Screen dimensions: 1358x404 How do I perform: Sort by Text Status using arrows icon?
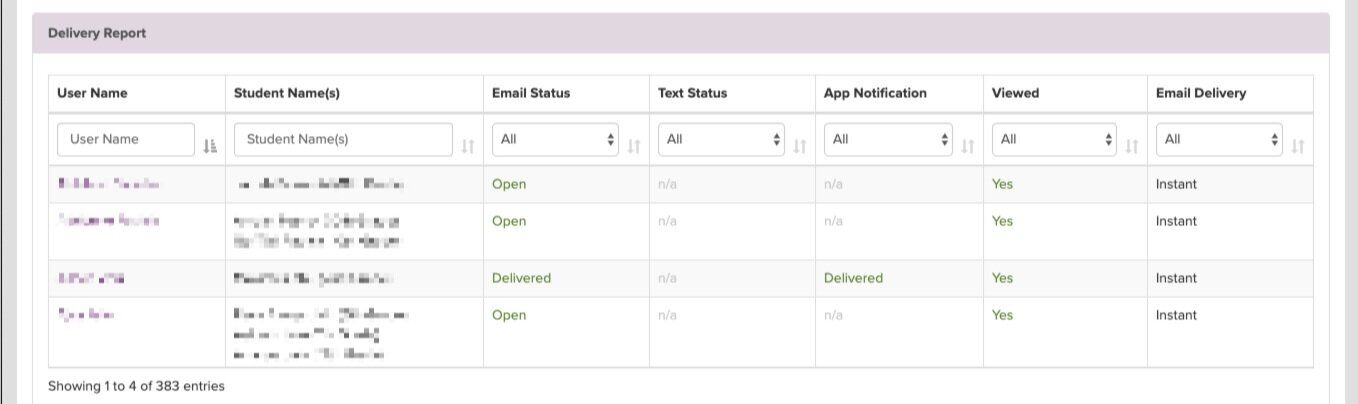tap(799, 146)
